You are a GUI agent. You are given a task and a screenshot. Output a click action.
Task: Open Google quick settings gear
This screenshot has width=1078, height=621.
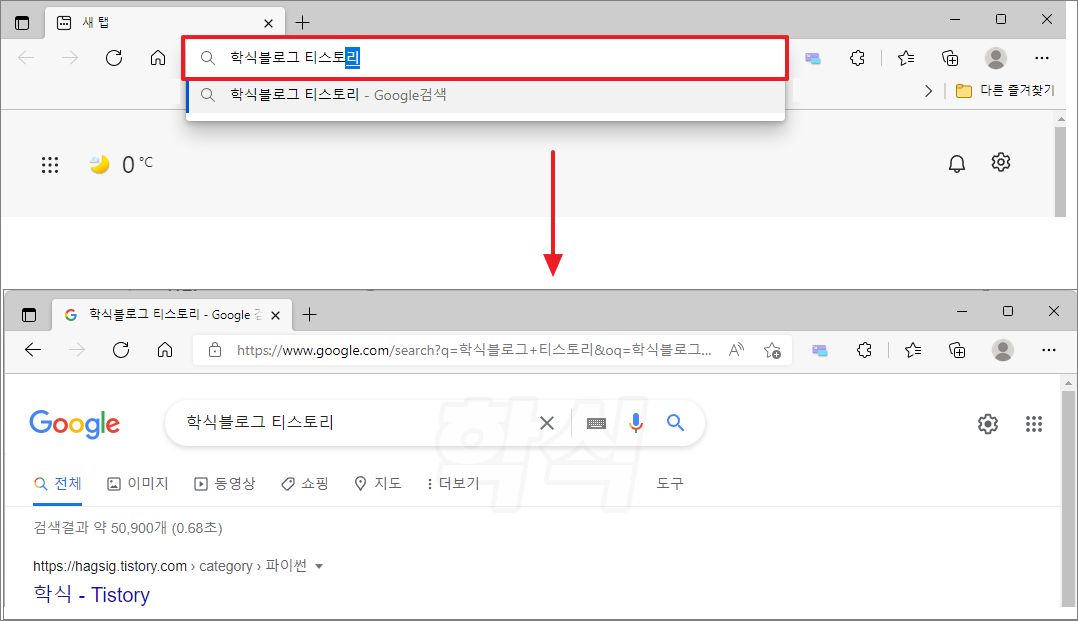click(988, 424)
